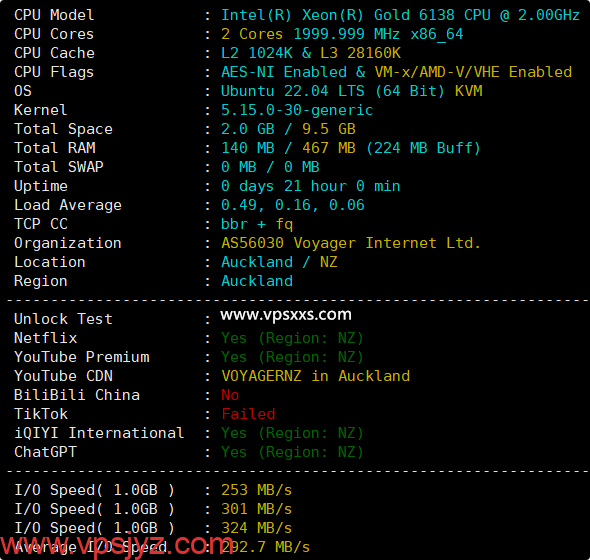Click the Total RAM usage value
Image resolution: width=590 pixels, height=560 pixels.
point(351,148)
